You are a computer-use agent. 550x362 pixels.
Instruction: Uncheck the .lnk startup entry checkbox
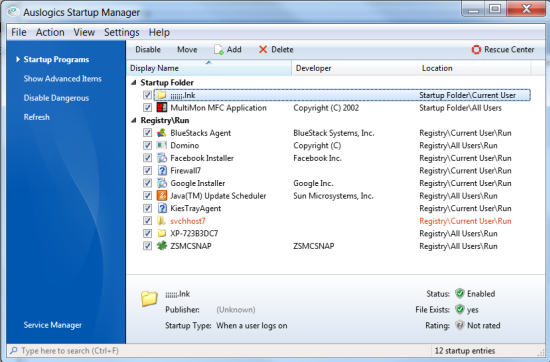point(147,95)
